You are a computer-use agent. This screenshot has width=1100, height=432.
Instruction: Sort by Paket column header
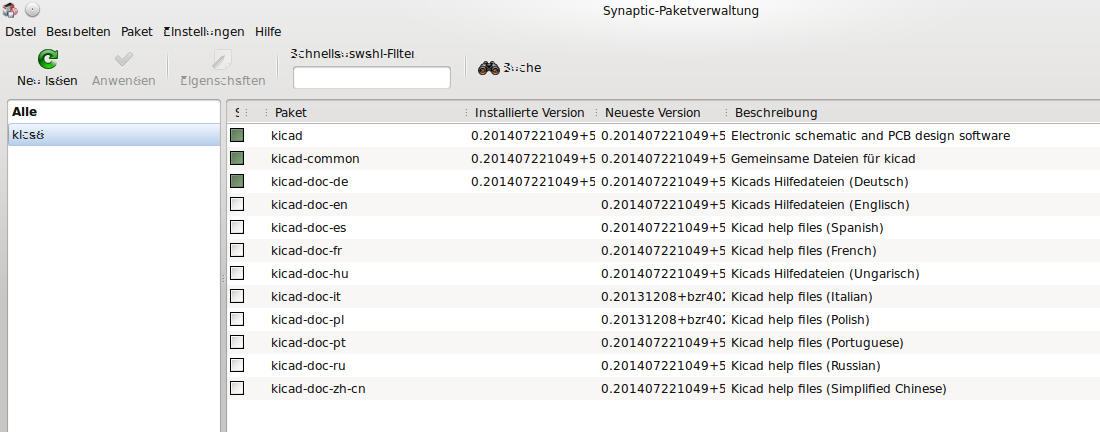coord(290,113)
